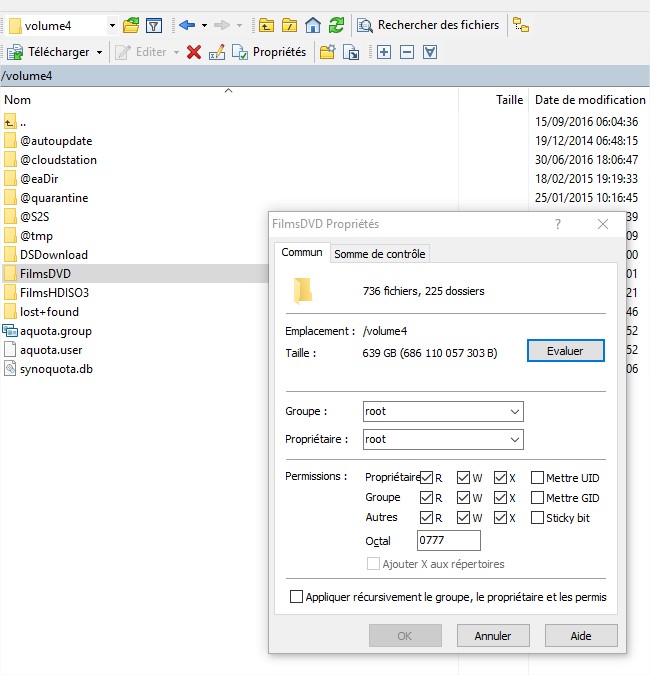Click the green Refresh directory icon
This screenshot has height=675, width=650.
pos(336,25)
